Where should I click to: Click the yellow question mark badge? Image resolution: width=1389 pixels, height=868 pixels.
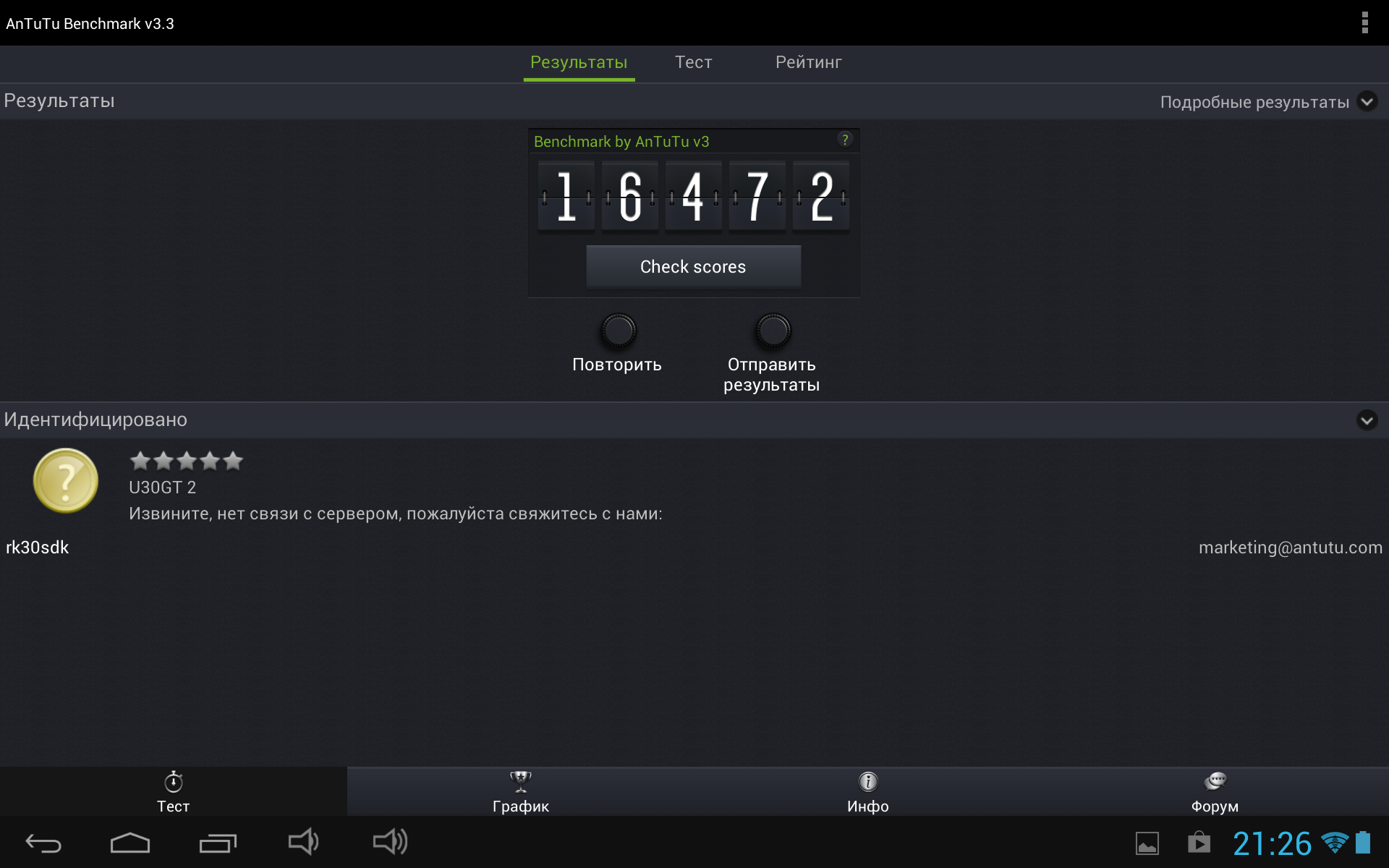tap(66, 480)
